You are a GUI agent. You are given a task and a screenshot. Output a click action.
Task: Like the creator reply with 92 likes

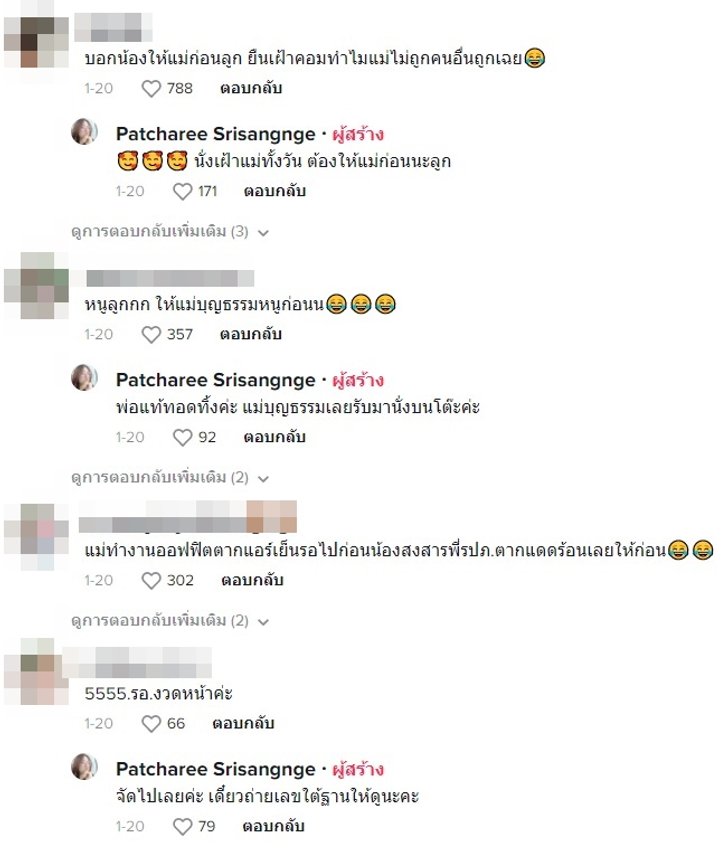pos(183,437)
